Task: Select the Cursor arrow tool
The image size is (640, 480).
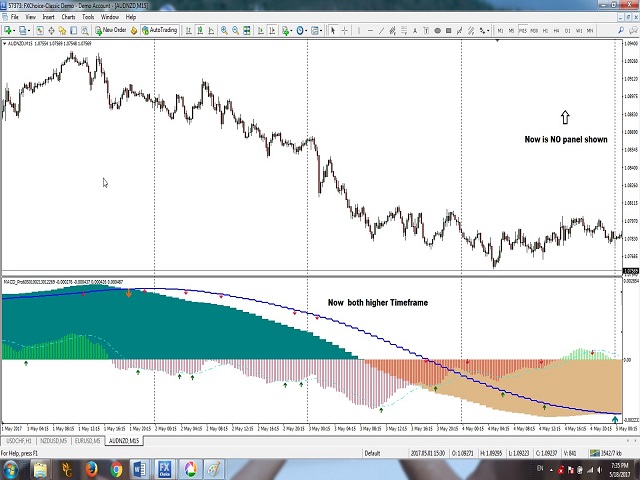Action: click(333, 31)
